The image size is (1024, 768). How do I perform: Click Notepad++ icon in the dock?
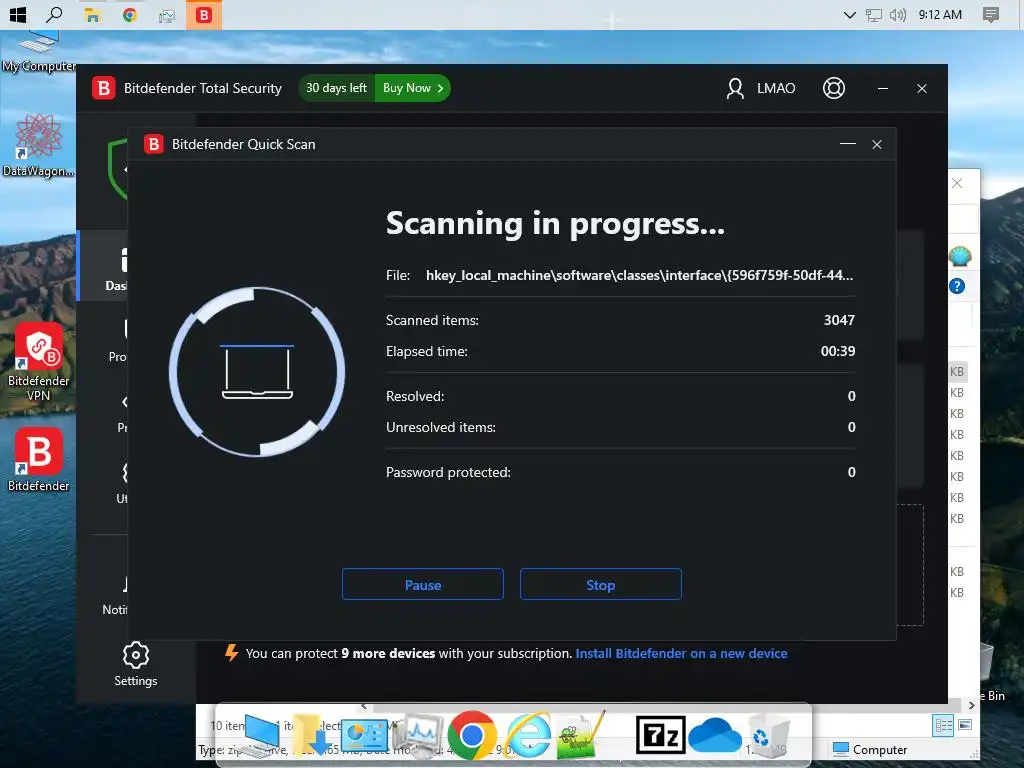[x=580, y=735]
